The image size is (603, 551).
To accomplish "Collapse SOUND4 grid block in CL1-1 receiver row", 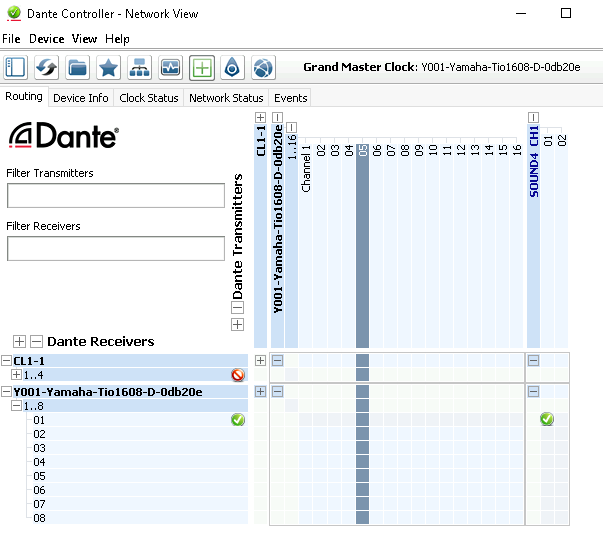I will click(533, 360).
